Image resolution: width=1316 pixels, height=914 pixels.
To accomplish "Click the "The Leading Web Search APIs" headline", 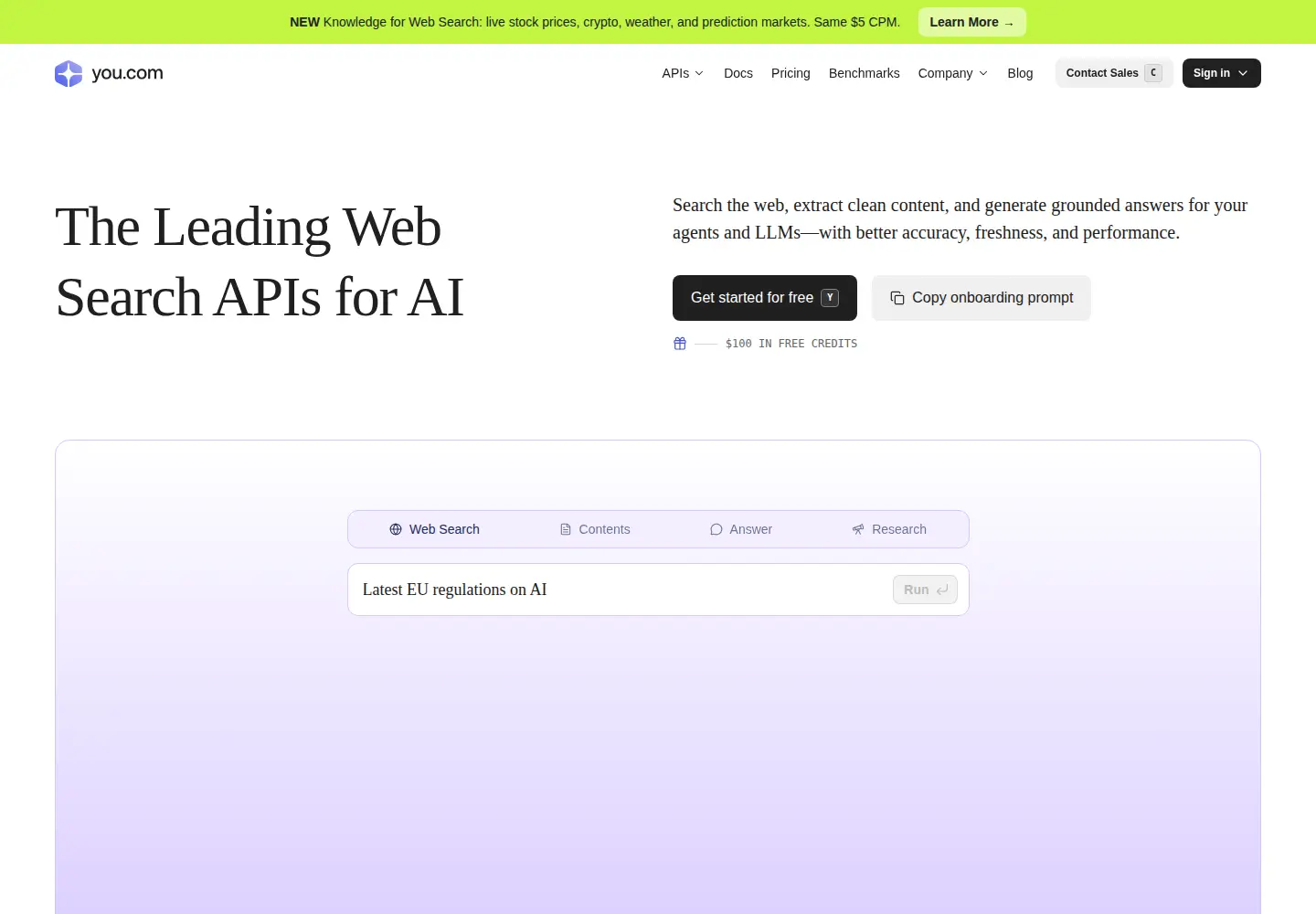I will pos(260,261).
